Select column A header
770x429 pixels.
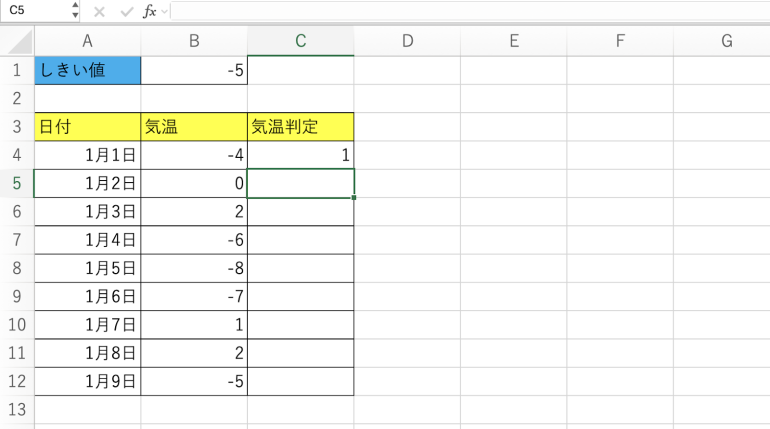point(87,41)
